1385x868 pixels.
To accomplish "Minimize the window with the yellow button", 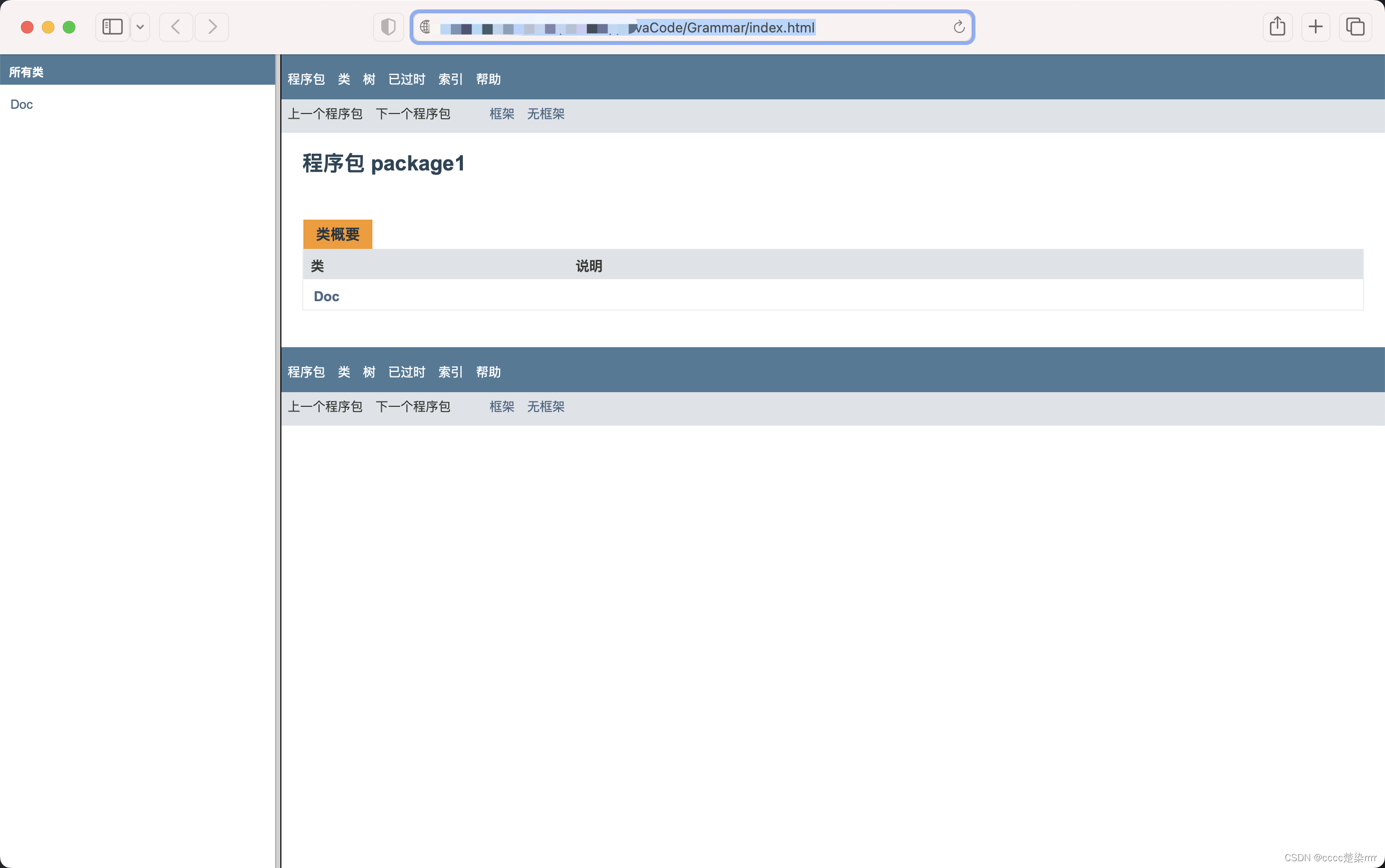I will (x=48, y=27).
